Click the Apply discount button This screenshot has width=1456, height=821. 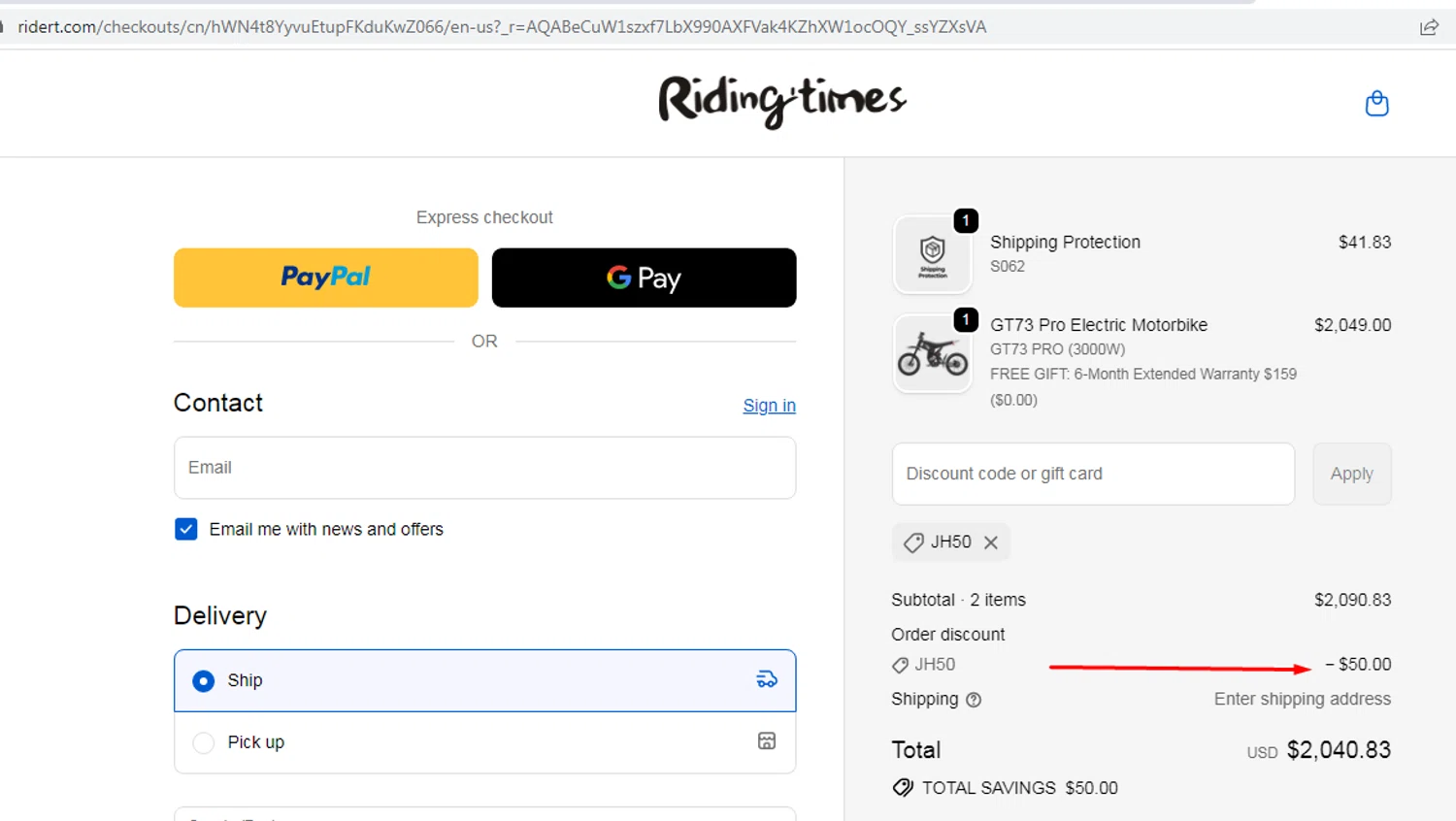click(x=1352, y=474)
